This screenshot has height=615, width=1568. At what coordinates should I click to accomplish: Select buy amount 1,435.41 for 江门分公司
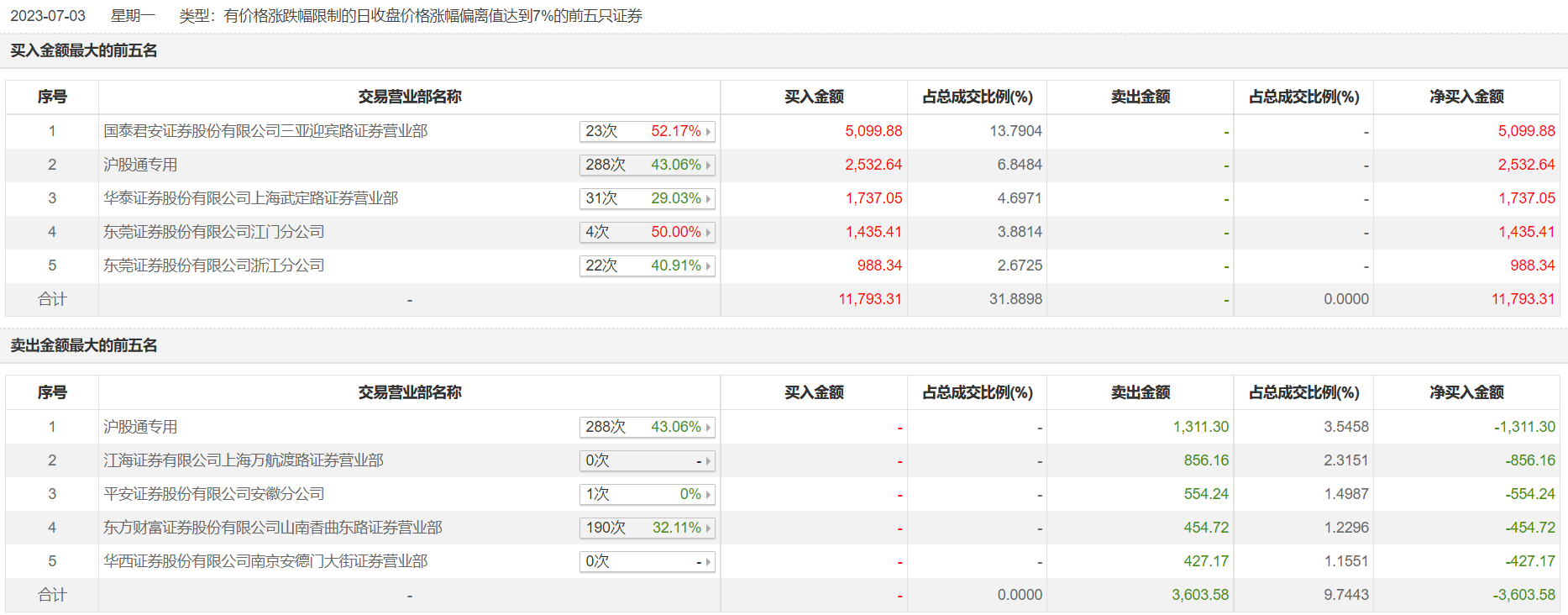[x=873, y=232]
